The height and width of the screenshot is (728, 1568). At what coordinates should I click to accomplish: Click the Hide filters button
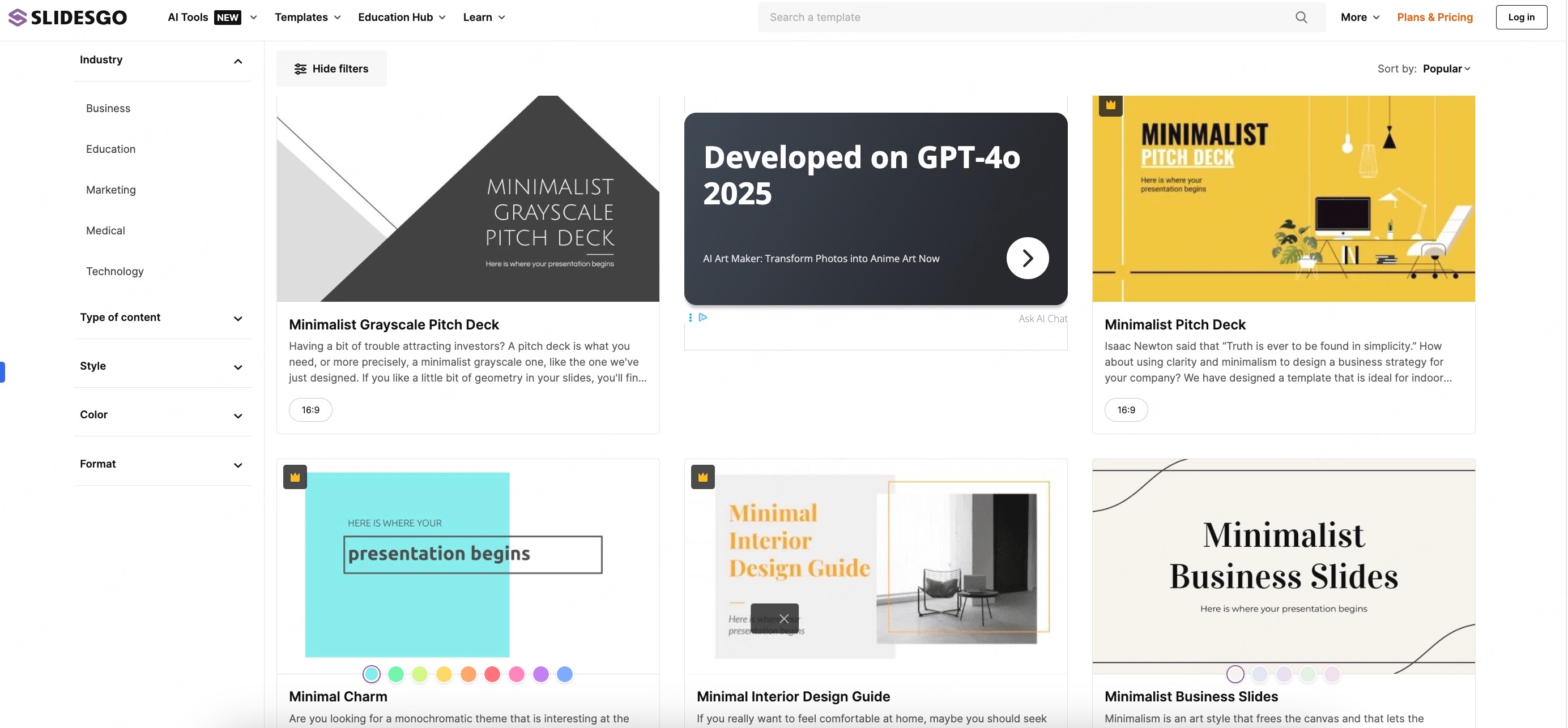[331, 68]
